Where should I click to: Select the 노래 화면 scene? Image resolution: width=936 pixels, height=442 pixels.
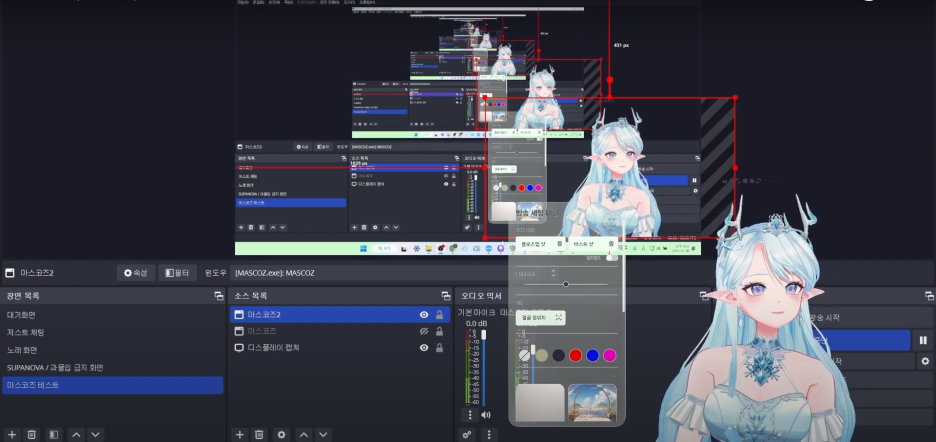(113, 350)
